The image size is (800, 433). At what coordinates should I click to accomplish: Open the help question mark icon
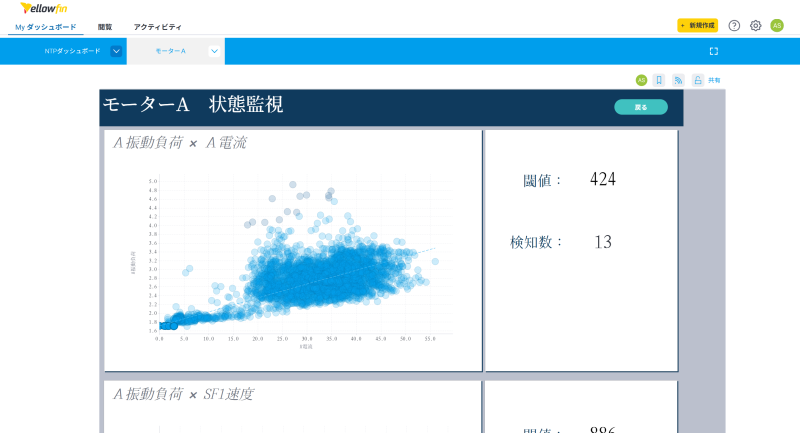pyautogui.click(x=734, y=26)
